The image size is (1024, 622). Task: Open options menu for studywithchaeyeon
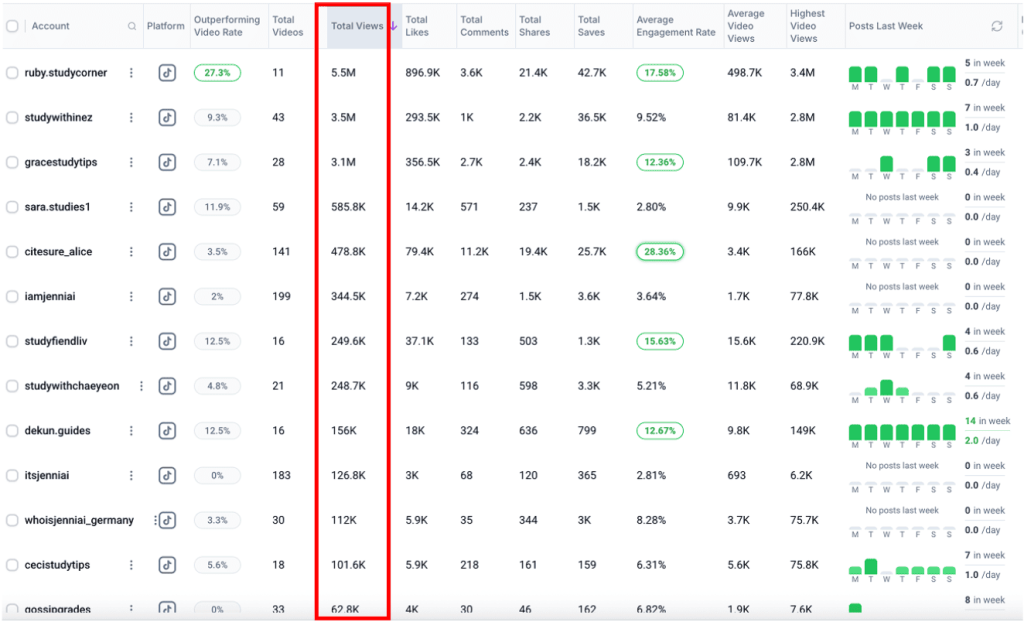[142, 386]
